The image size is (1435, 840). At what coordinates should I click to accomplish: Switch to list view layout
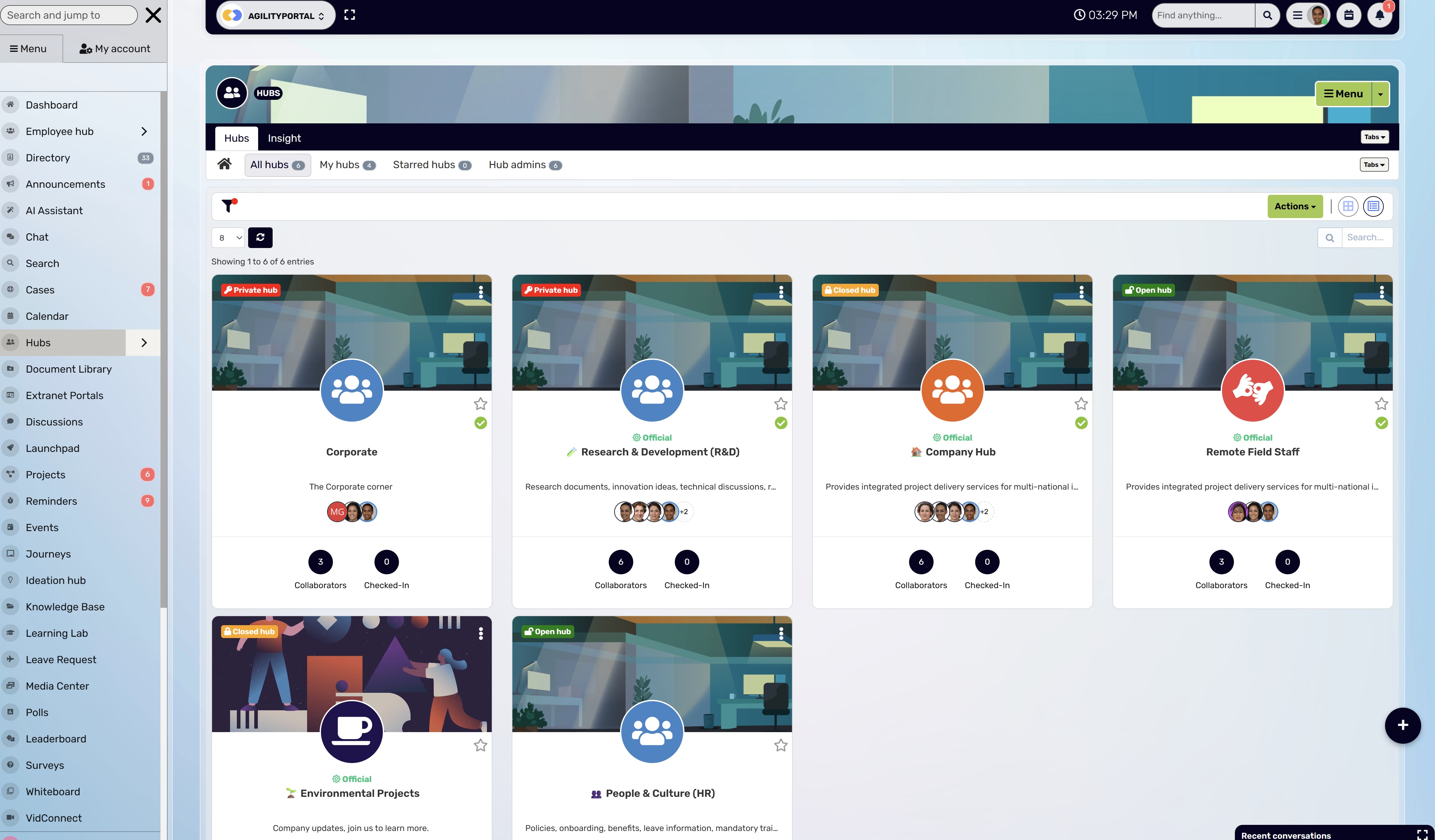(x=1373, y=206)
